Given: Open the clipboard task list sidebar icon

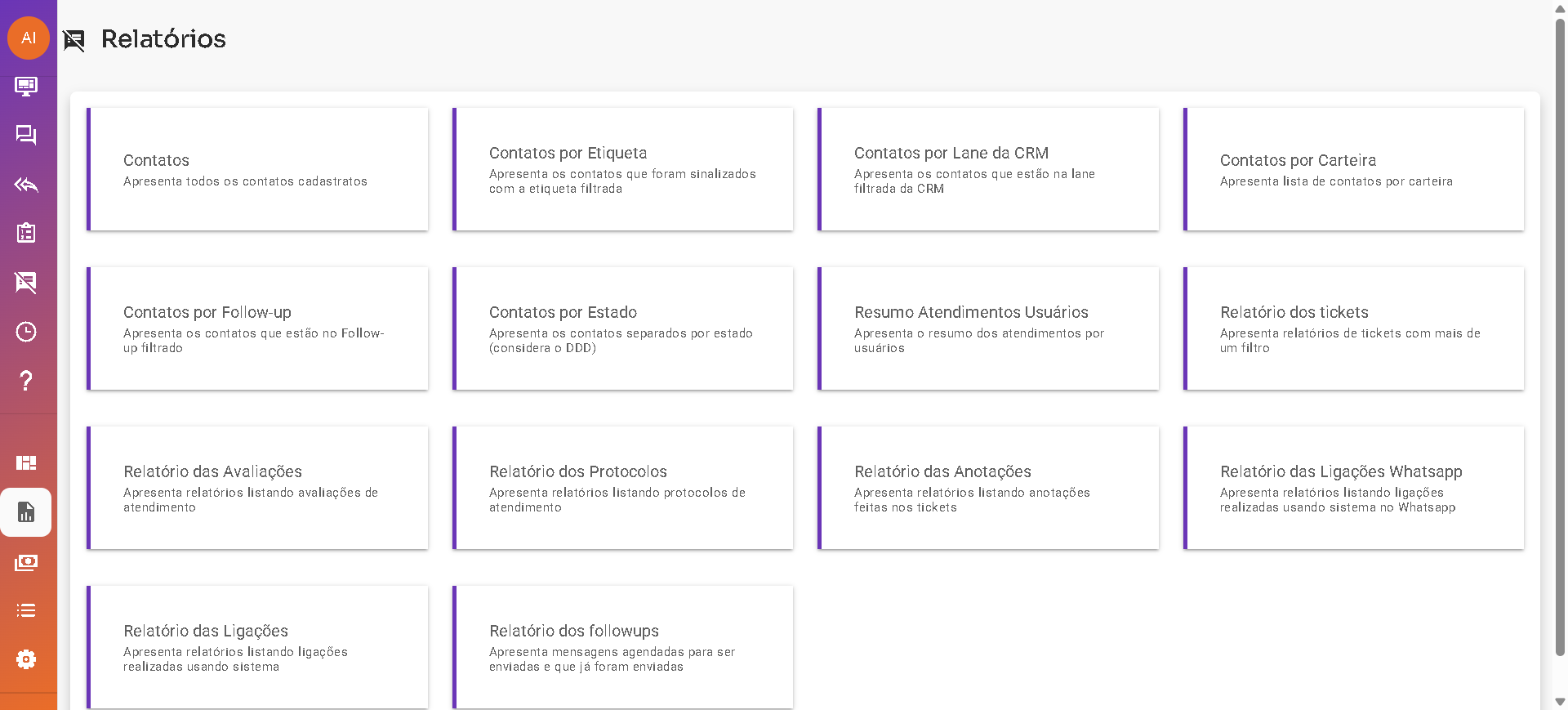Looking at the screenshot, I should coord(26,234).
